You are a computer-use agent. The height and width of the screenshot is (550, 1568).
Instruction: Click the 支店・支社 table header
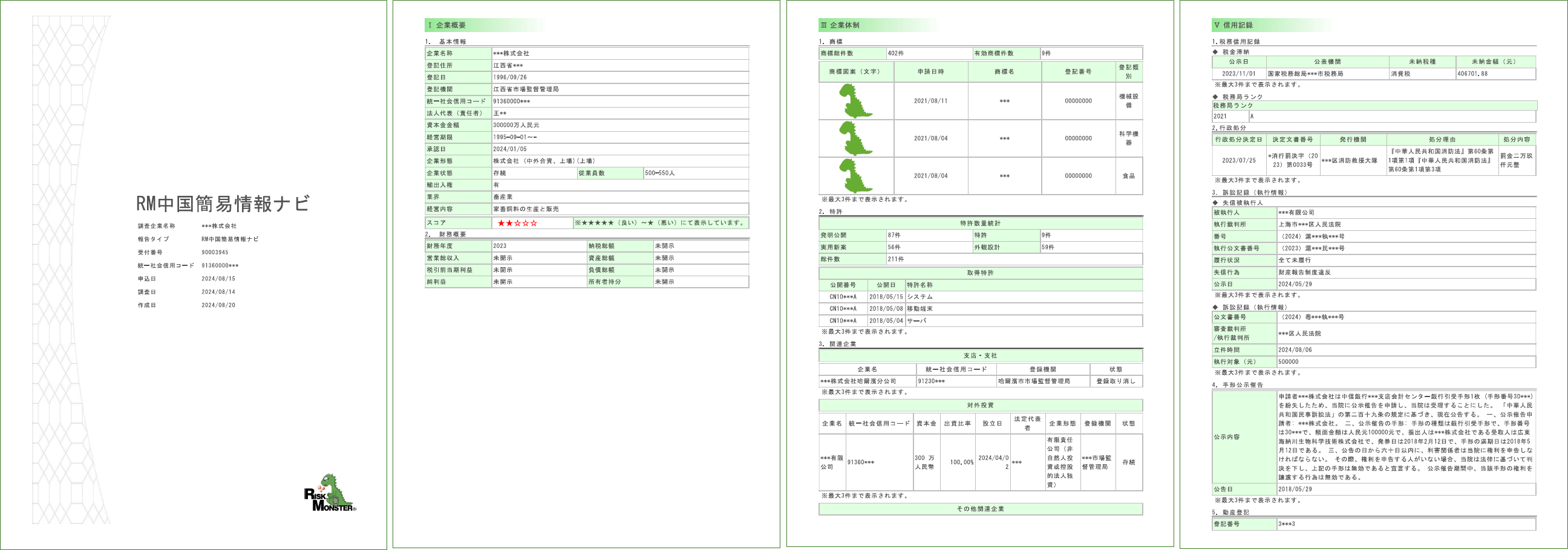point(980,356)
